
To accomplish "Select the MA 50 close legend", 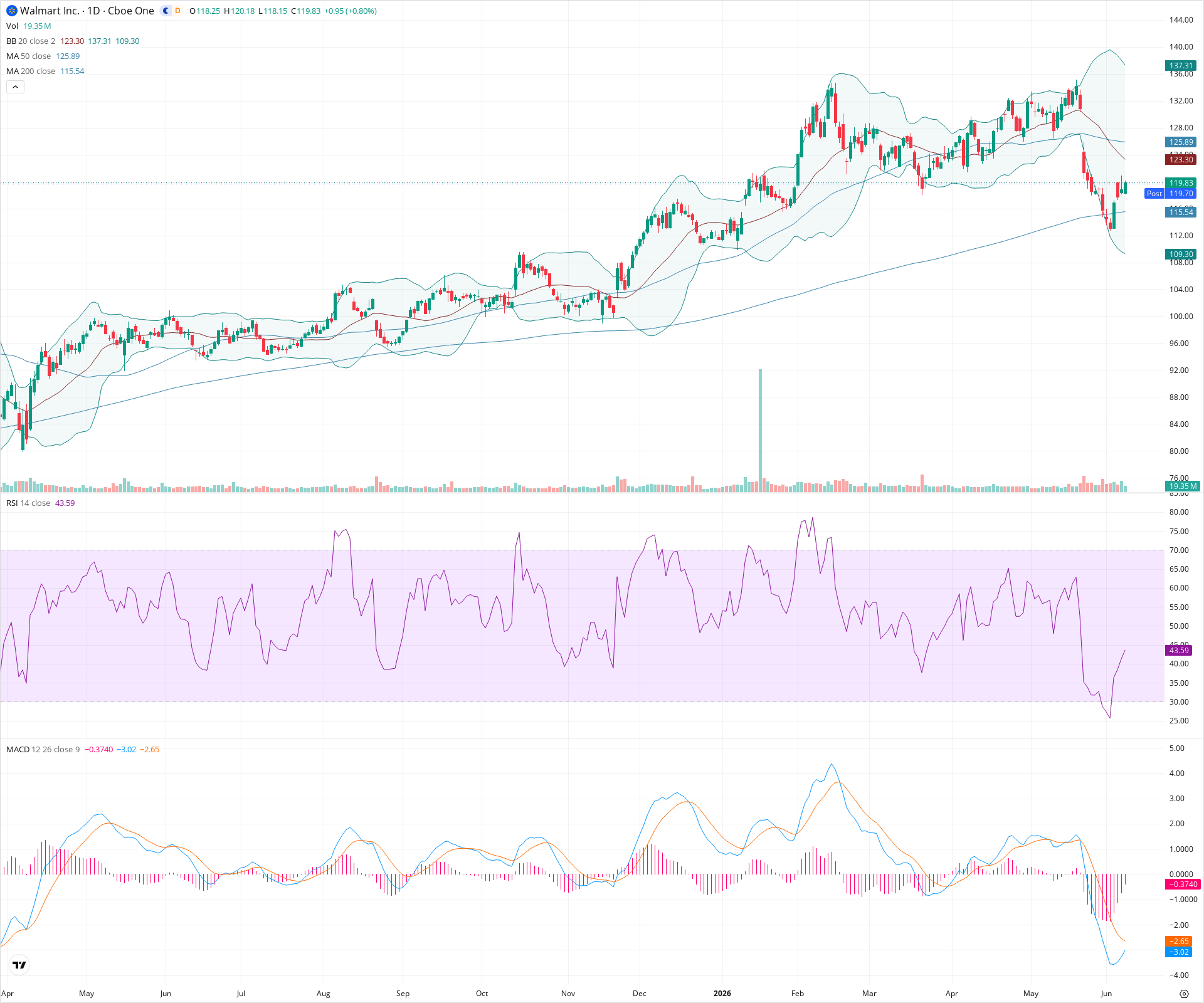I will point(28,56).
